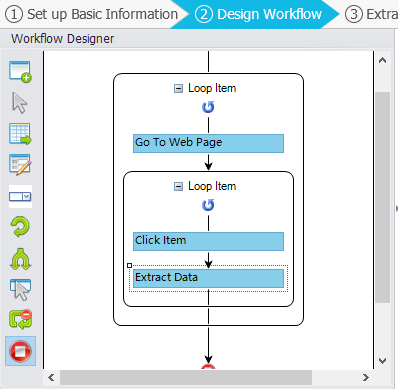Select the Click Item pointer tool
Image resolution: width=398 pixels, height=389 pixels.
[20, 103]
